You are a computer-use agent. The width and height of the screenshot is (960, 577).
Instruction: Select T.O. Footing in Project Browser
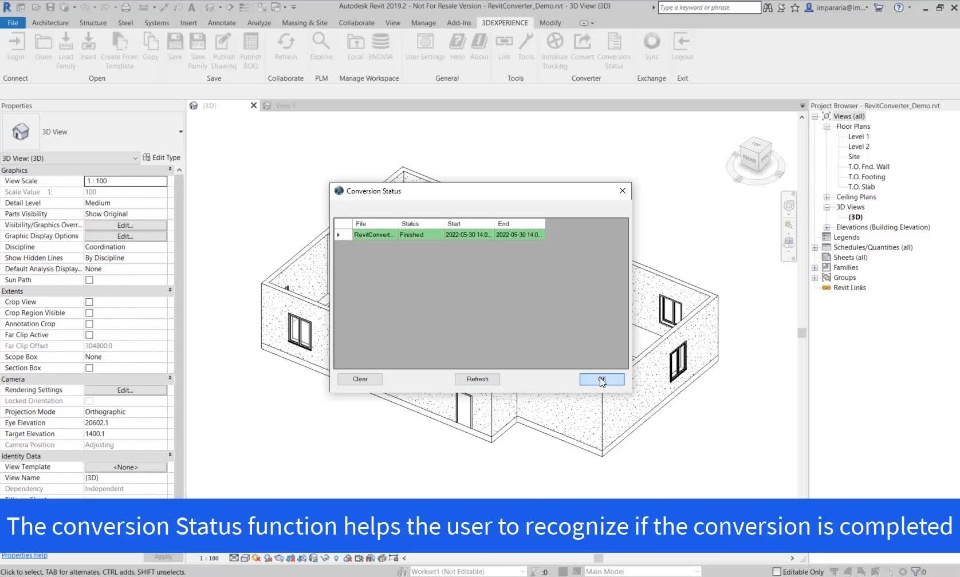coord(866,177)
